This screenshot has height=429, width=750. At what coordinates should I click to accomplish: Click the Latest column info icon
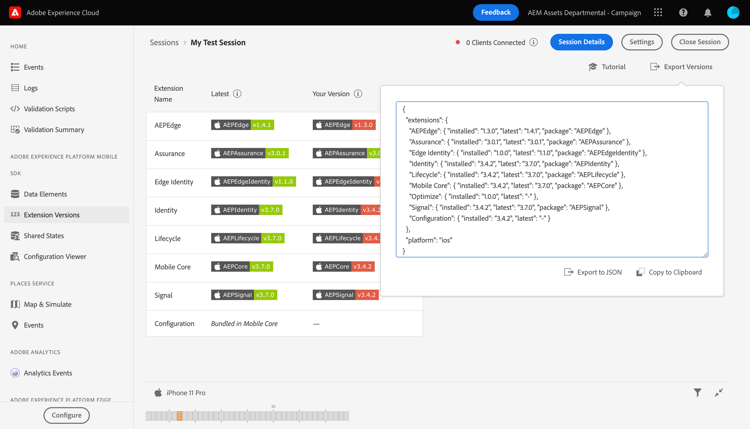pyautogui.click(x=237, y=94)
